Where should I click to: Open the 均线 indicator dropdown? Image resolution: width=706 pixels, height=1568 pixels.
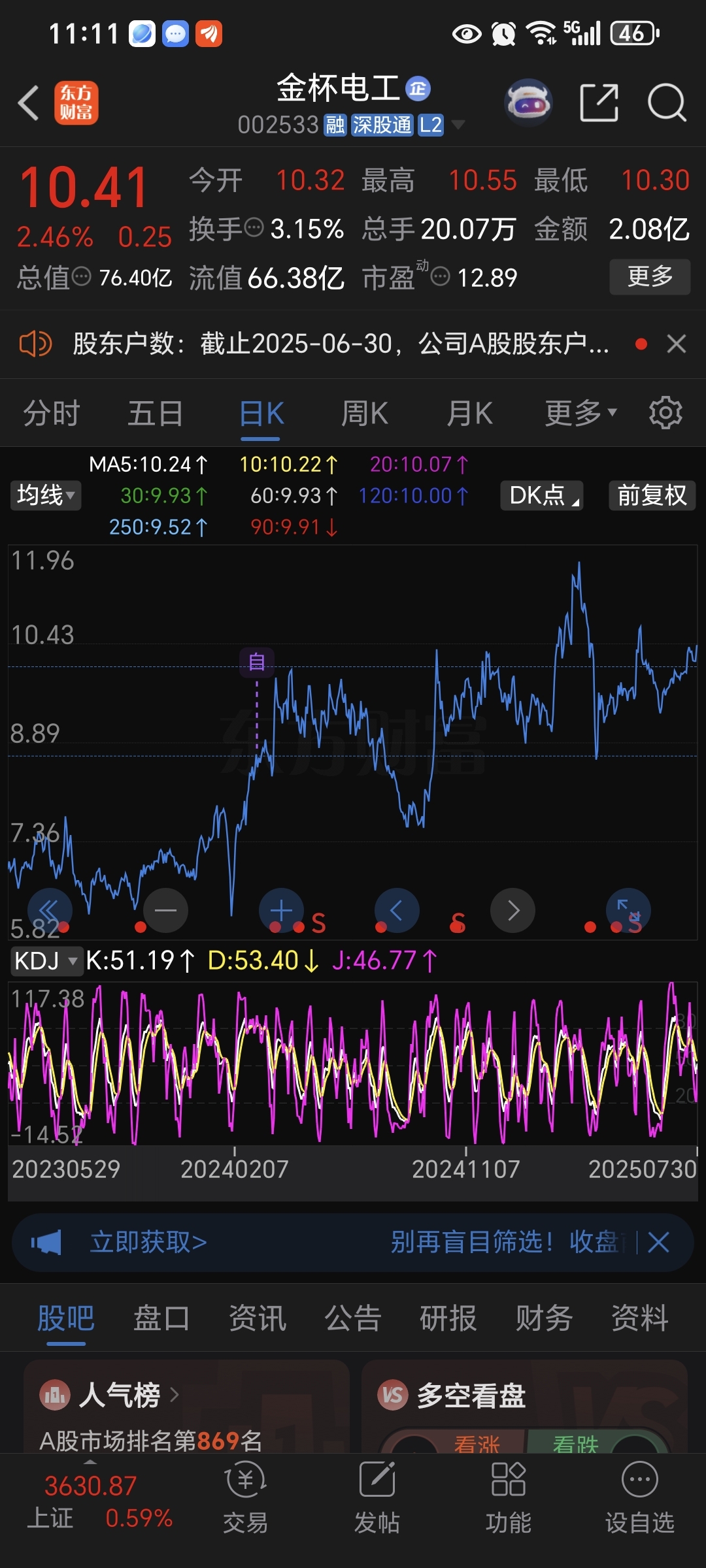point(45,495)
